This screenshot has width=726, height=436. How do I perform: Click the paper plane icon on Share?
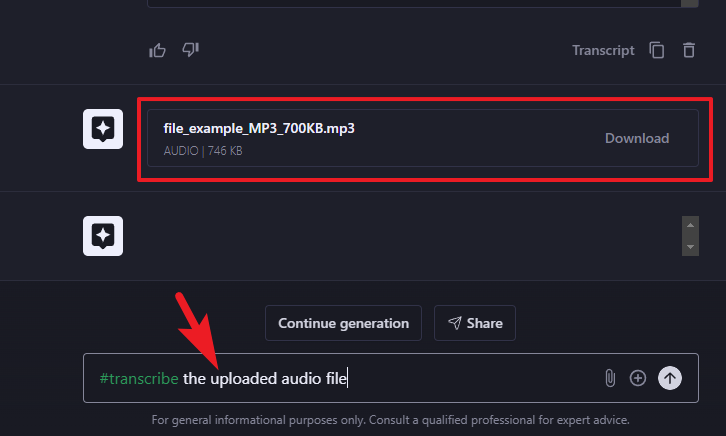(x=455, y=323)
